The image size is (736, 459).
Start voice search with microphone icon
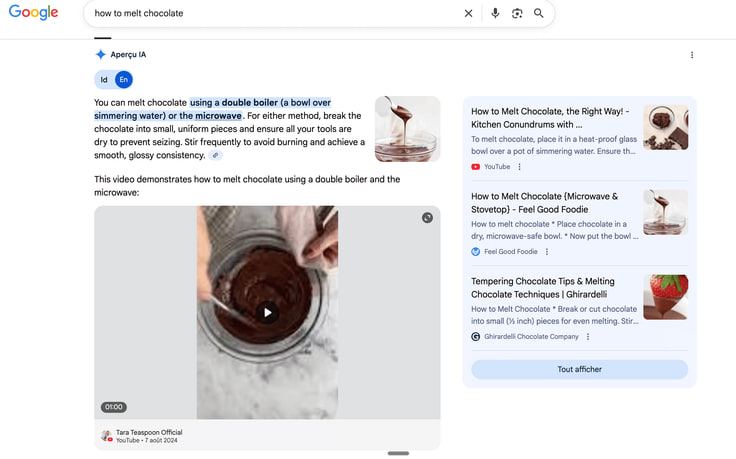point(495,14)
